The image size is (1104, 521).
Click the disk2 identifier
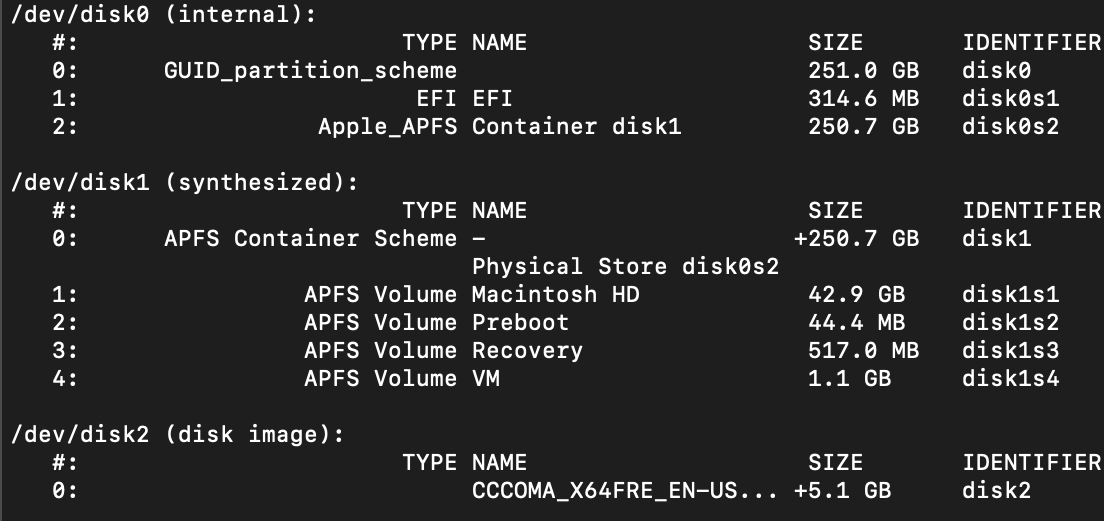pyautogui.click(x=996, y=491)
